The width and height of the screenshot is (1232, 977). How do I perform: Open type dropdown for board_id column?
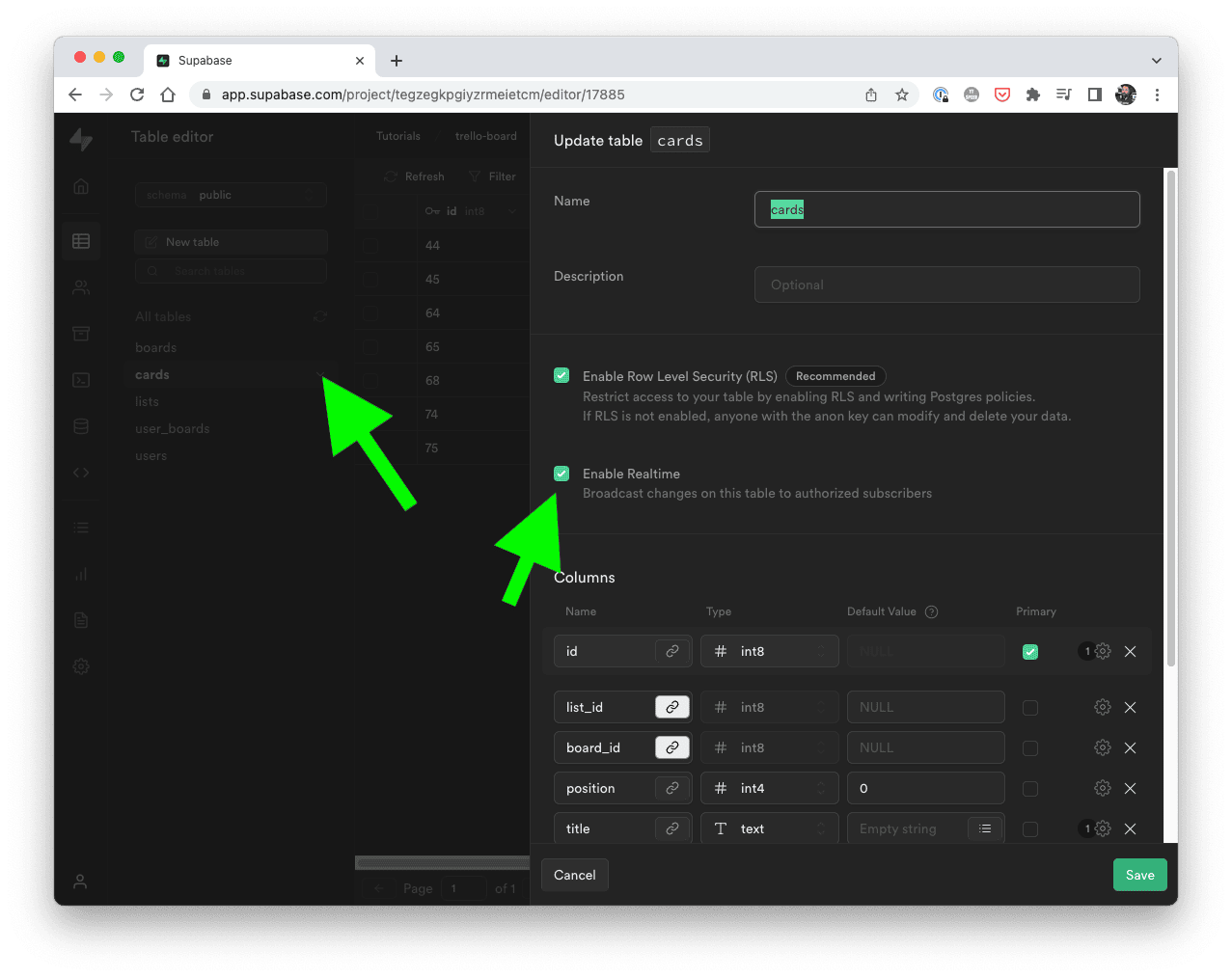click(770, 747)
